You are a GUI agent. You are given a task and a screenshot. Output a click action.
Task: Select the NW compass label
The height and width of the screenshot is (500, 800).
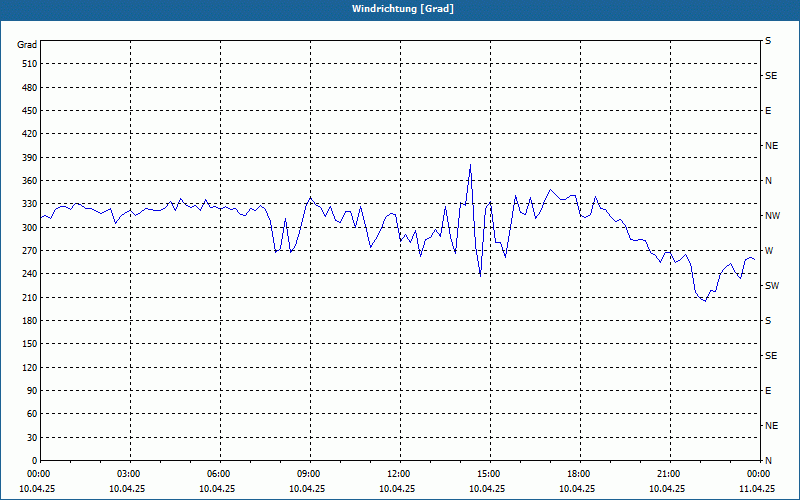pos(772,216)
